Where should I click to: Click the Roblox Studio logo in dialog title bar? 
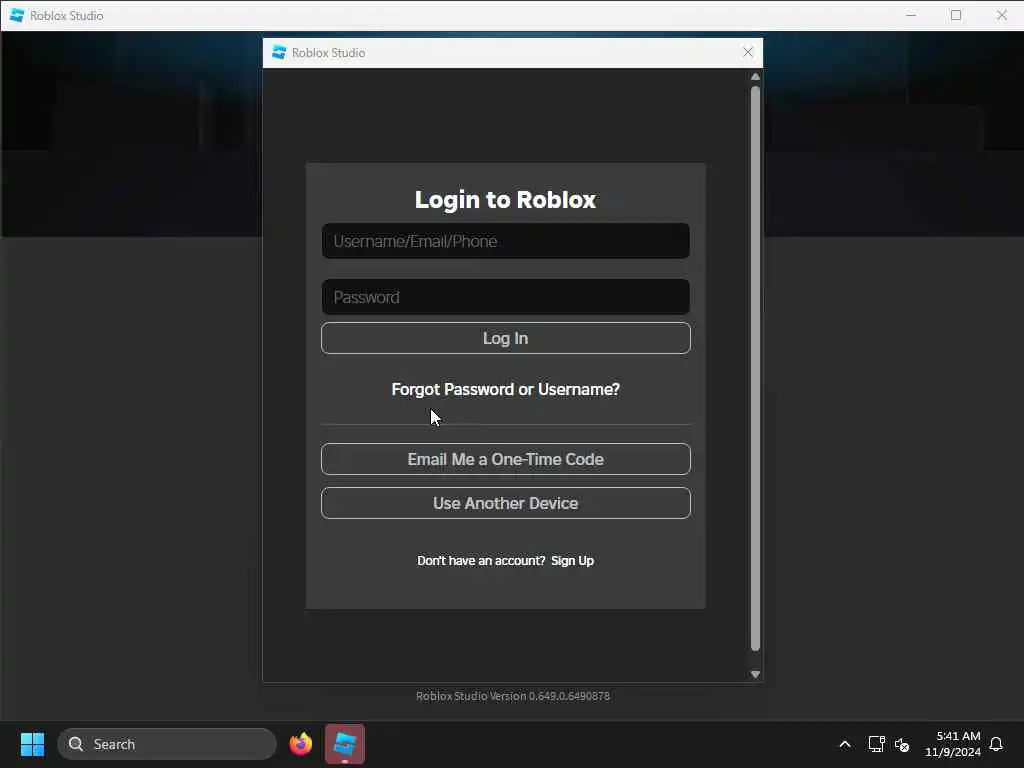[279, 52]
